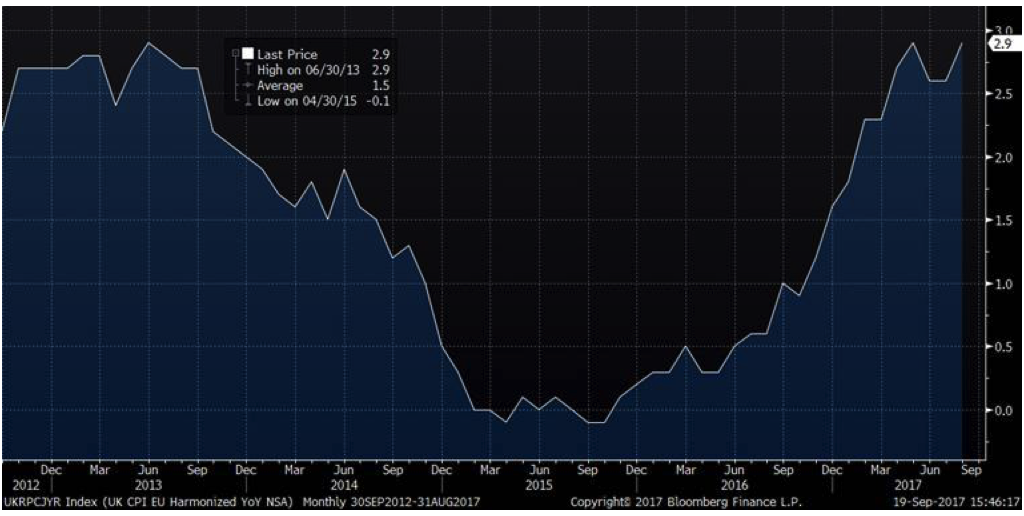Collapse the legend tree expander box

235,54
